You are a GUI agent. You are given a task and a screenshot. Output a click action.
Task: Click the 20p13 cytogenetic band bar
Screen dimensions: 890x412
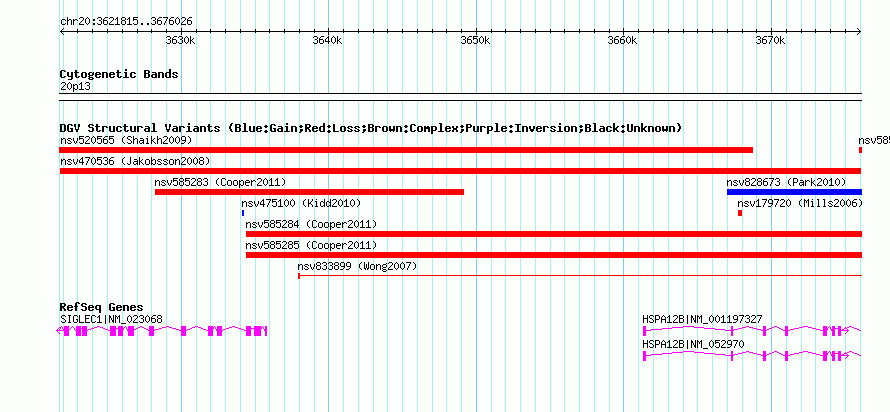coord(460,97)
